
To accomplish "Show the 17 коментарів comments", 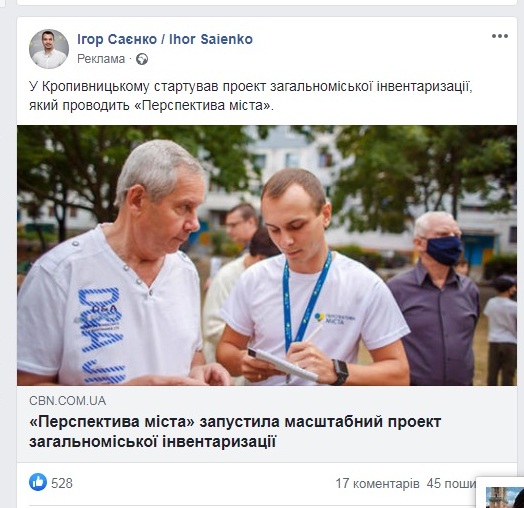I will [x=377, y=483].
